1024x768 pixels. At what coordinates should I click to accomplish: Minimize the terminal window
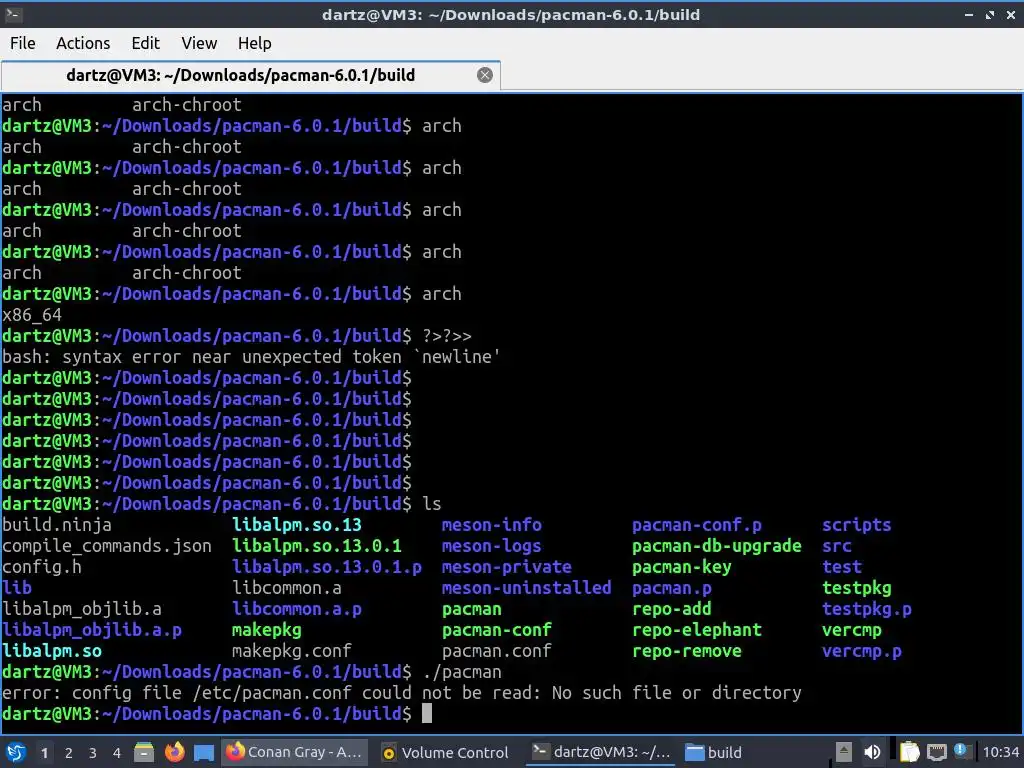point(969,14)
